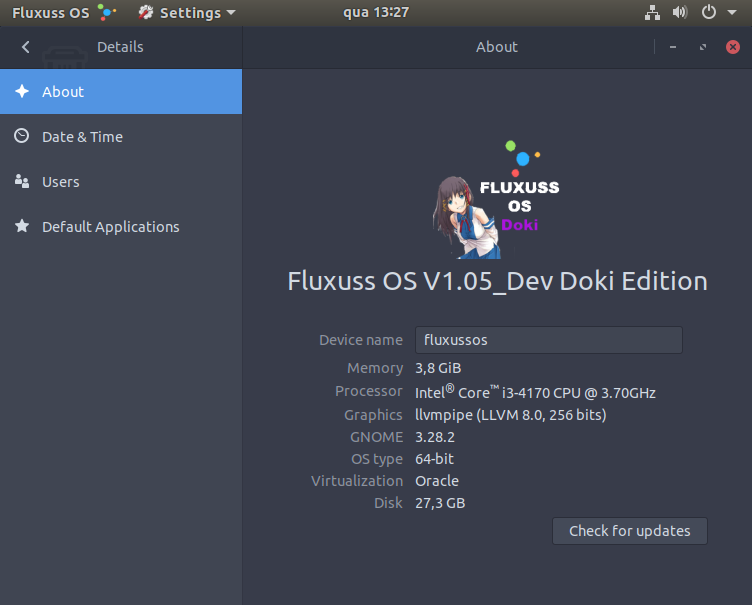Screen dimensions: 752x605
Task: Click the network connection icon in tray
Action: tap(652, 12)
